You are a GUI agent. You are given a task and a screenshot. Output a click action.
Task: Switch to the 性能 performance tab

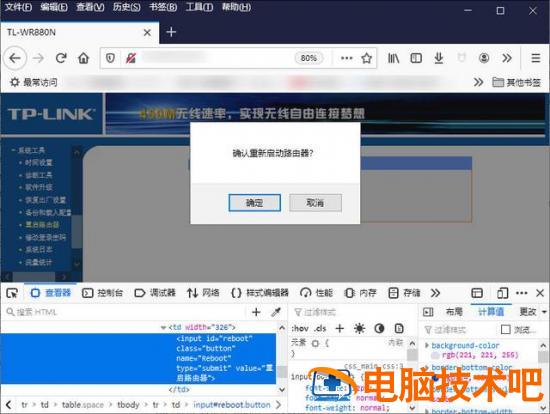(317, 293)
